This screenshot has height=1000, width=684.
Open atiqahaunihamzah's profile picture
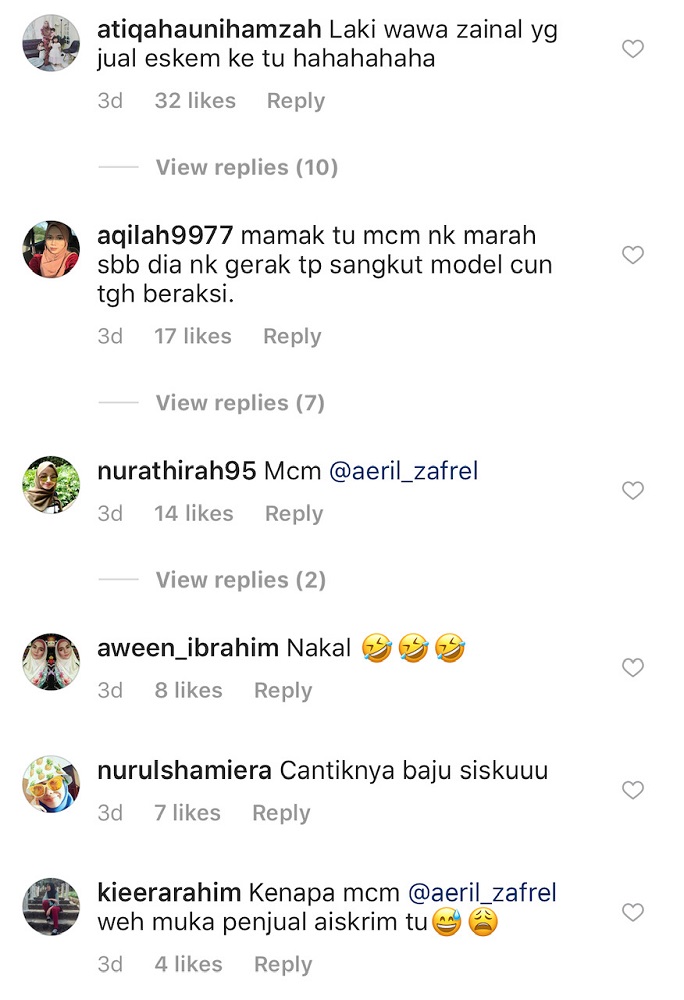[51, 43]
